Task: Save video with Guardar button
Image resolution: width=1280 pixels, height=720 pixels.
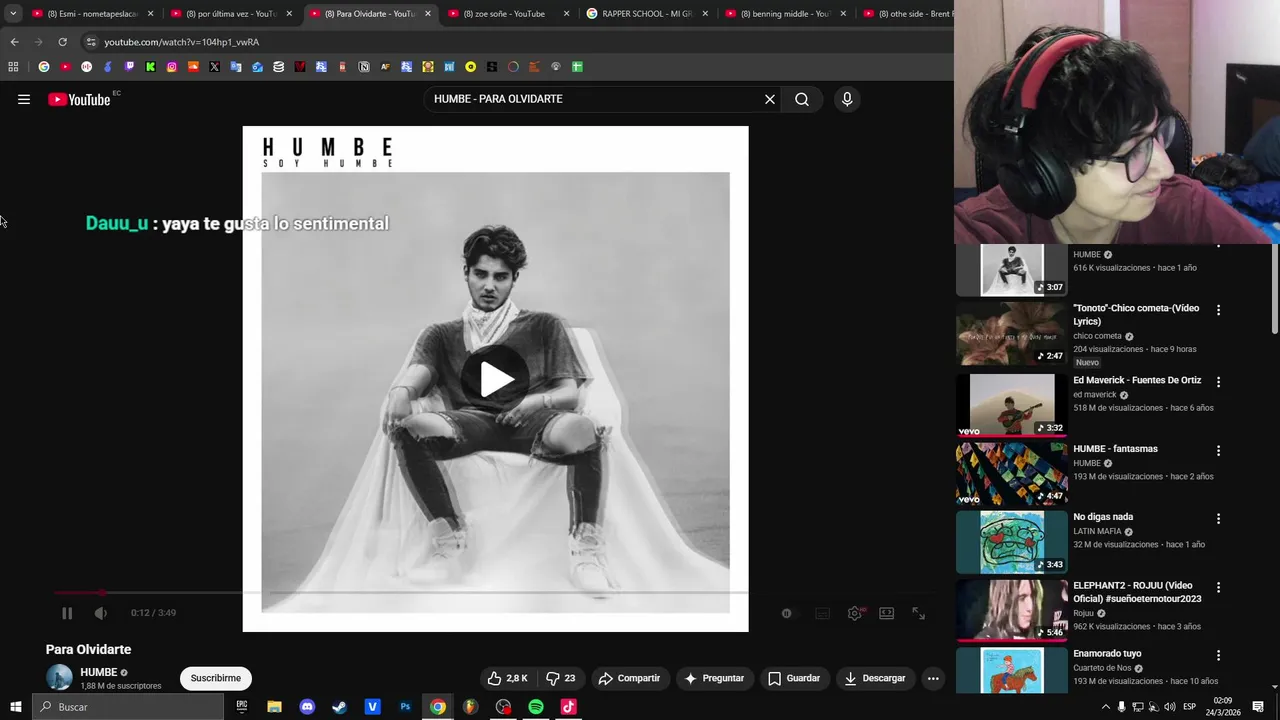Action: click(x=794, y=678)
